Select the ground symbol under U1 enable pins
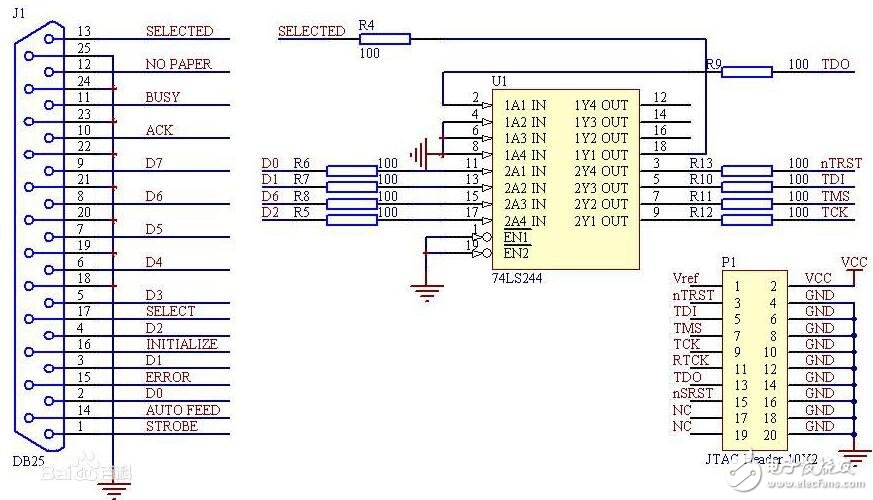 coord(427,292)
